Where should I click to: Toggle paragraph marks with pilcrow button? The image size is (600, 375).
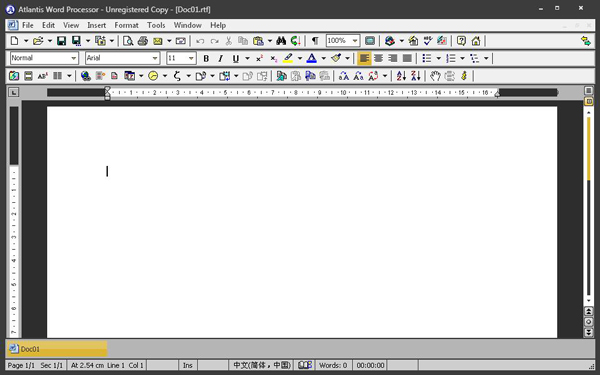pyautogui.click(x=315, y=41)
